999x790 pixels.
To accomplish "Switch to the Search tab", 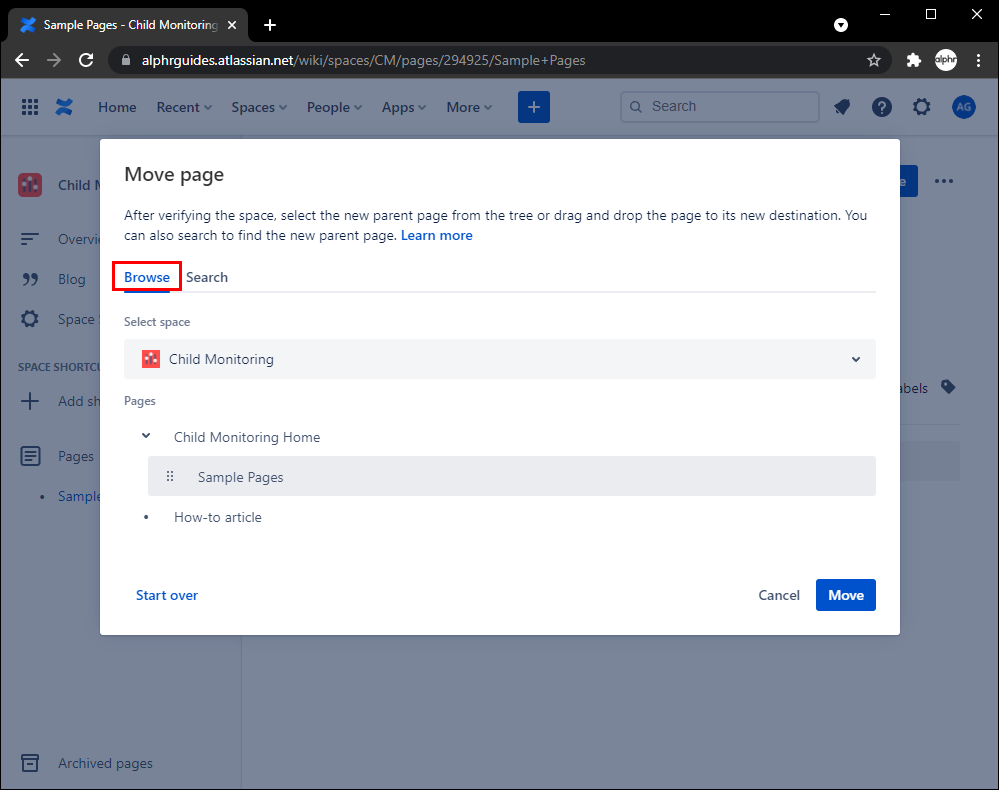I will pos(207,277).
